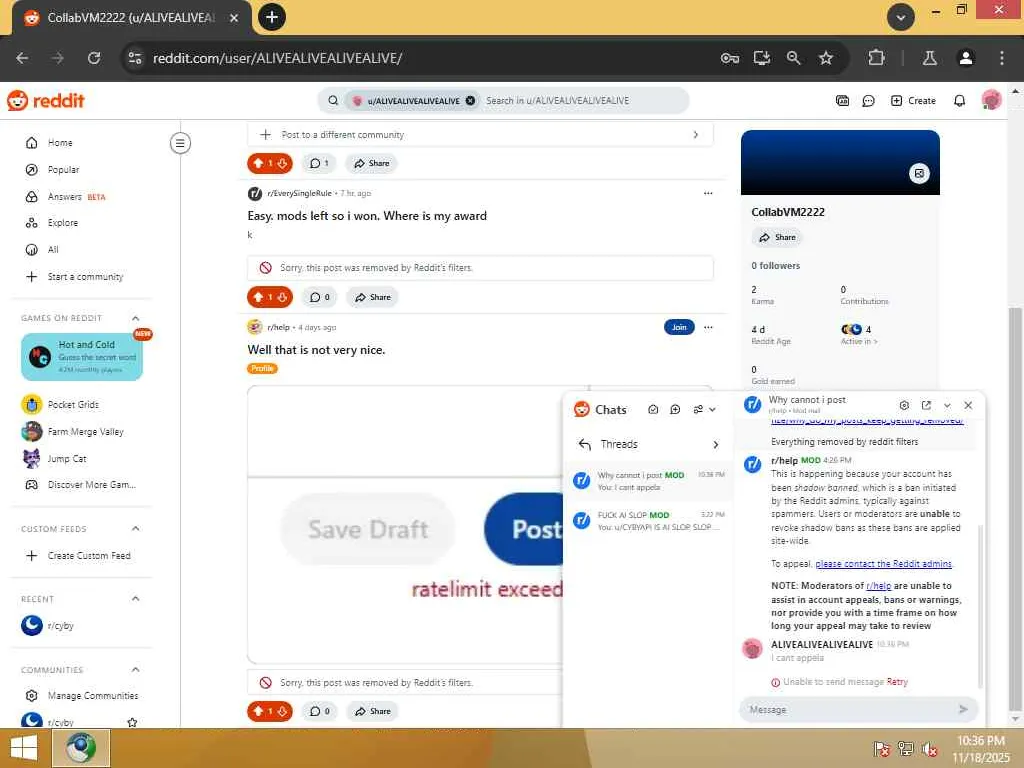Open Reddit chat bubble icon in header
Viewport: 1024px width, 768px height.
click(868, 101)
